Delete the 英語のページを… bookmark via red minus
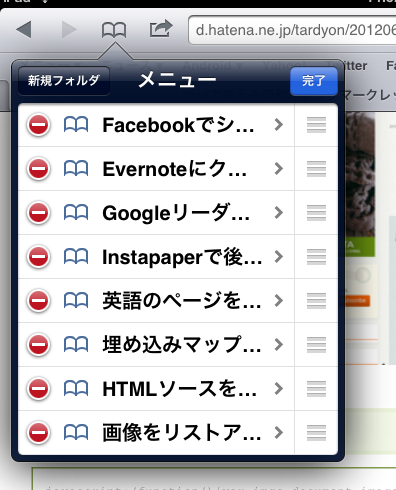Viewport: 396px width, 490px height. click(39, 301)
